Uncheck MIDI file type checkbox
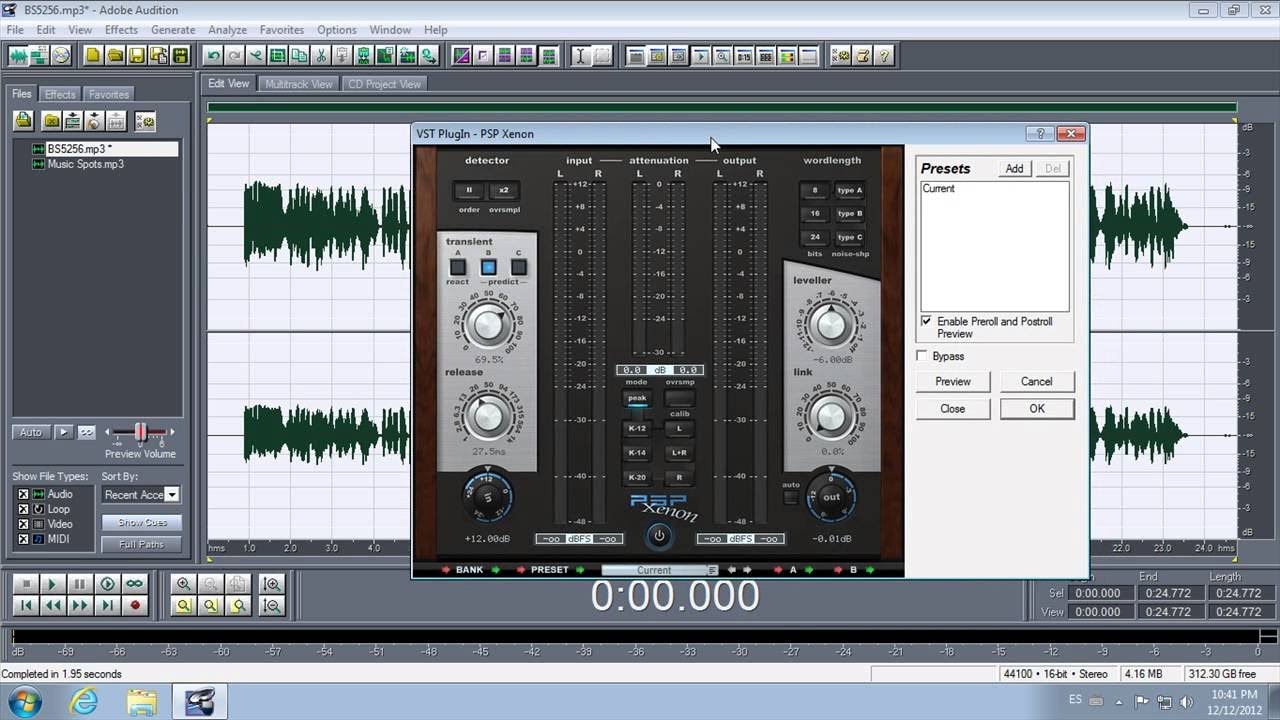1280x720 pixels. [23, 539]
